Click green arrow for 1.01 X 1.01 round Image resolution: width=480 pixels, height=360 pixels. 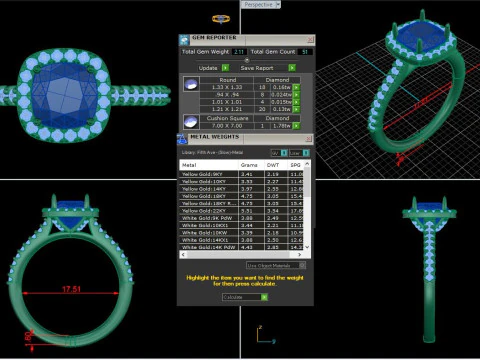pyautogui.click(x=296, y=102)
